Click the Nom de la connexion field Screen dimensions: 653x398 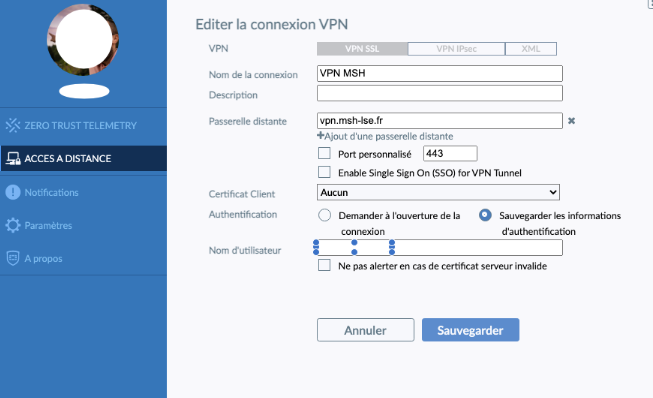[440, 73]
